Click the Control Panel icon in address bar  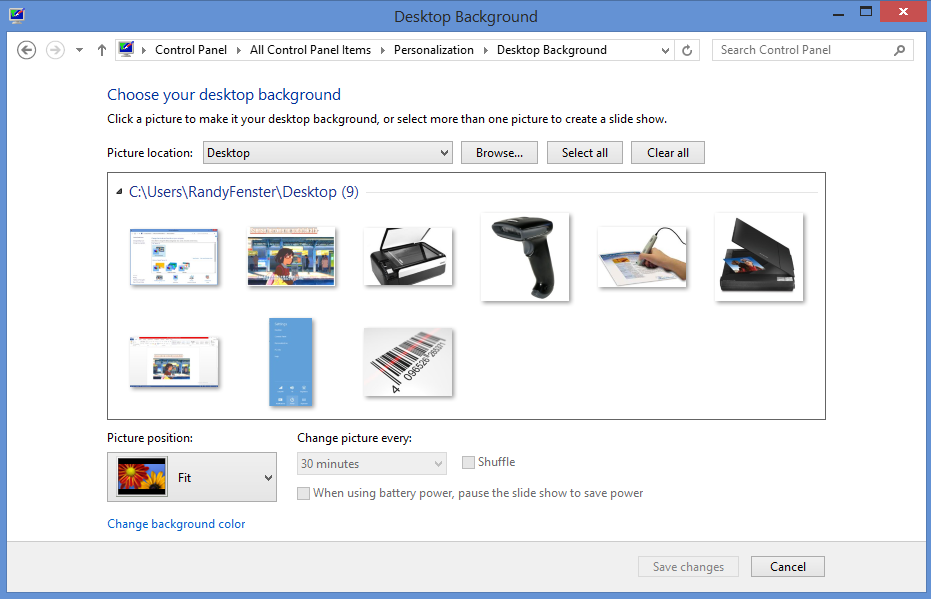125,48
